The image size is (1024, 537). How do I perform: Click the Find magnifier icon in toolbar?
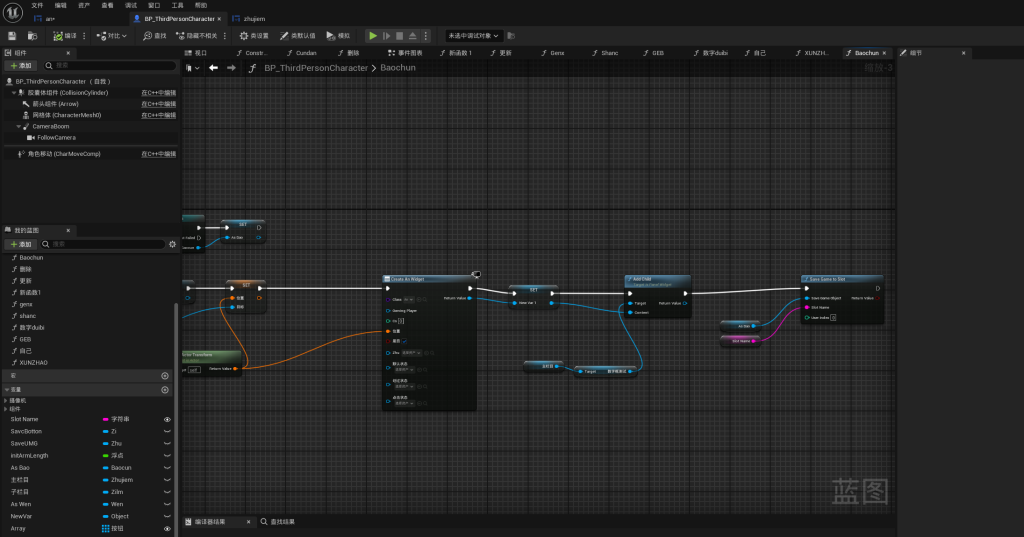coord(147,36)
